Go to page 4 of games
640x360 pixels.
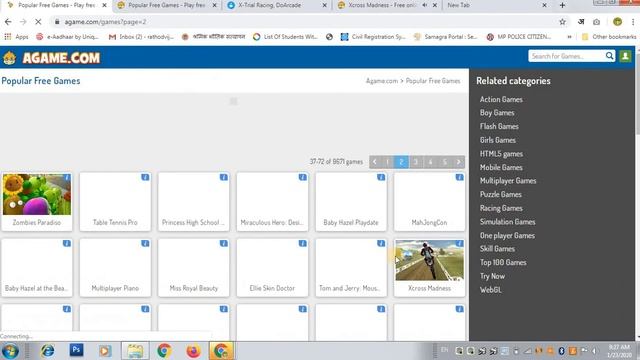pyautogui.click(x=430, y=162)
